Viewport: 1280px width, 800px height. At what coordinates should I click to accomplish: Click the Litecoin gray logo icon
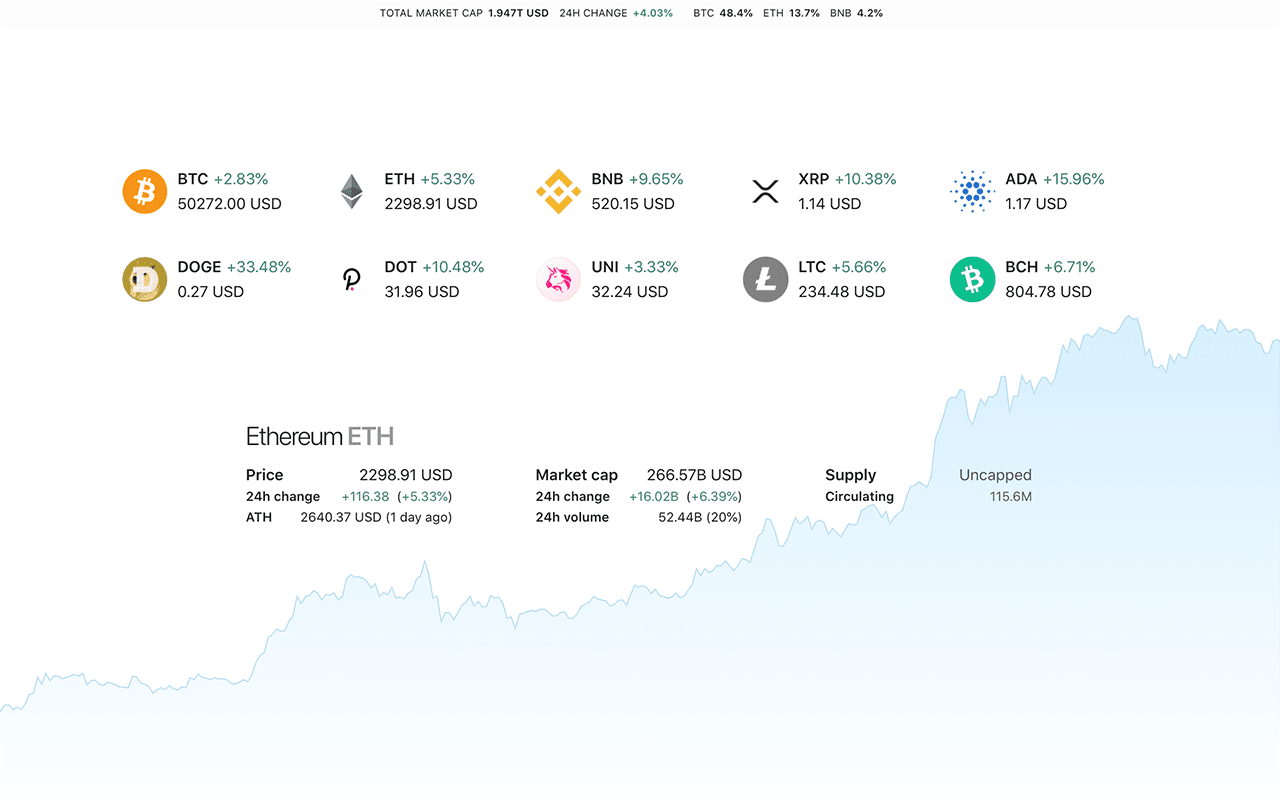[766, 279]
